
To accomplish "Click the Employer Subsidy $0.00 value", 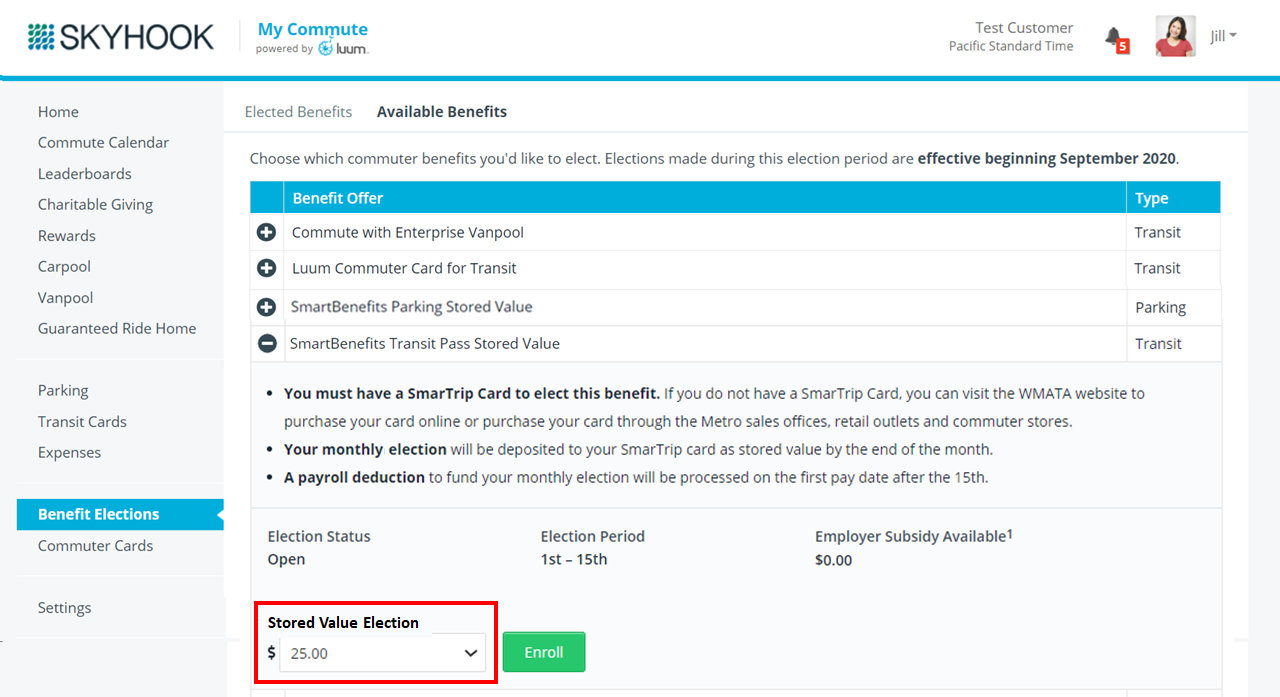I will coord(834,560).
